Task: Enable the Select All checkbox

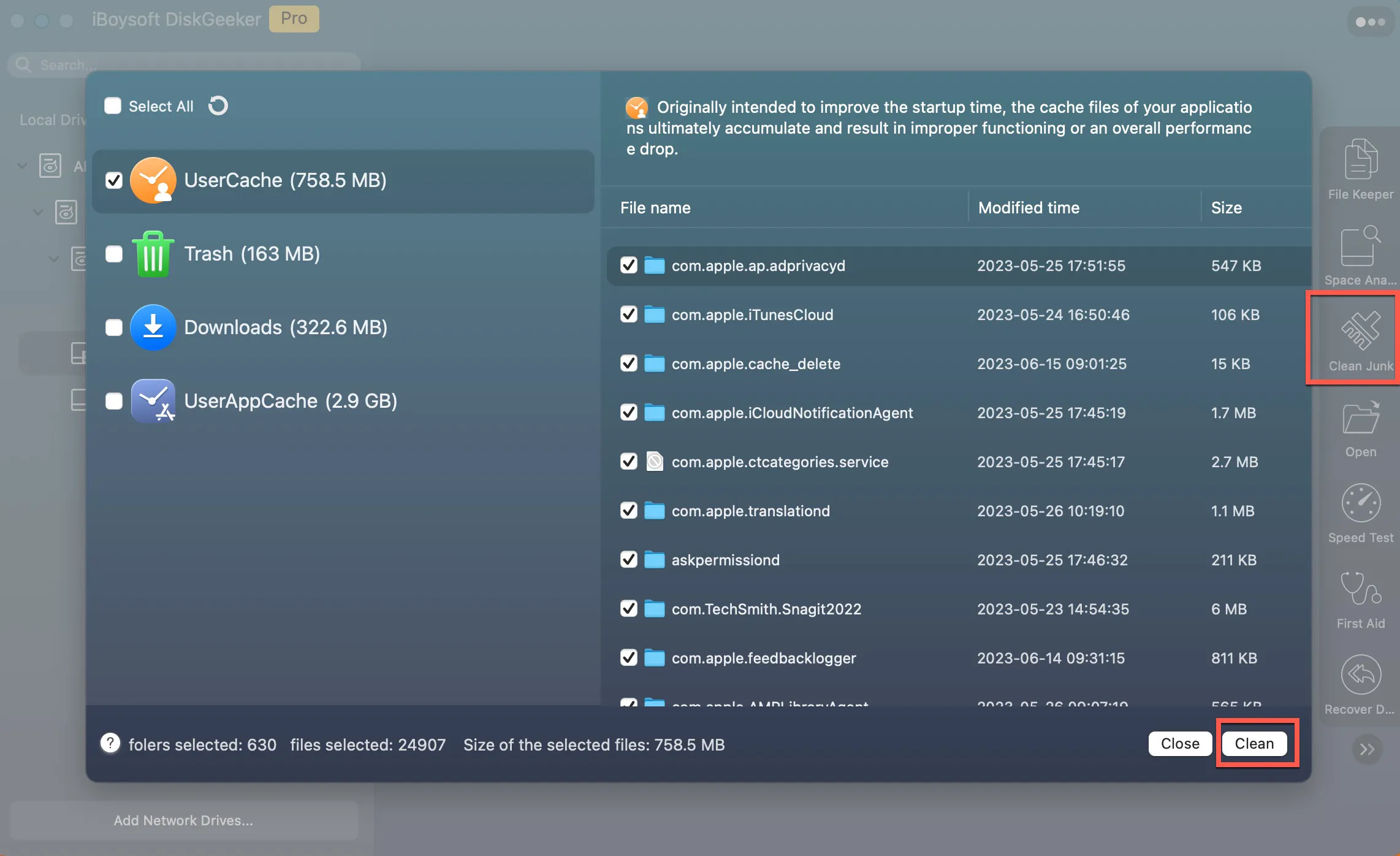Action: coord(113,105)
